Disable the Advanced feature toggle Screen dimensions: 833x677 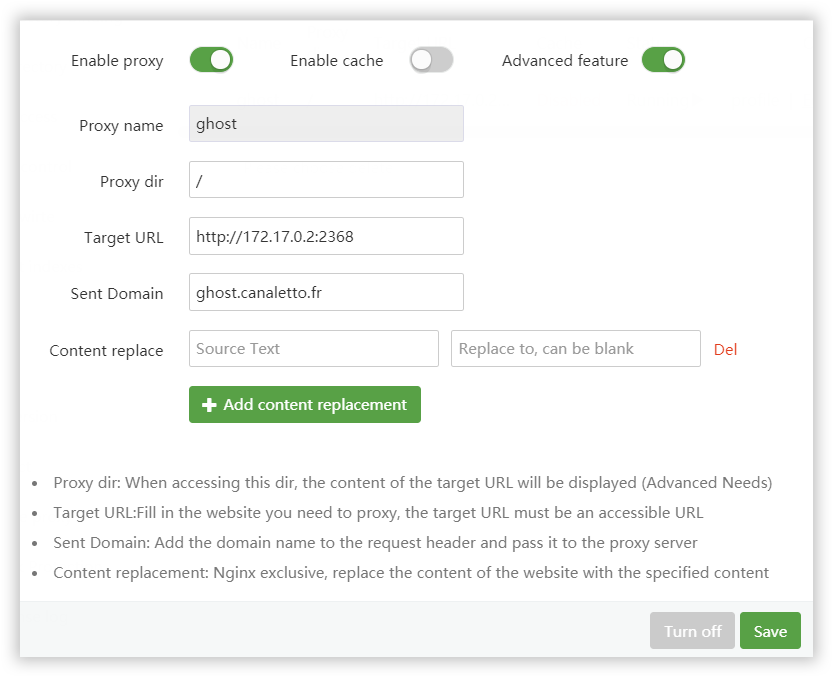pyautogui.click(x=663, y=60)
